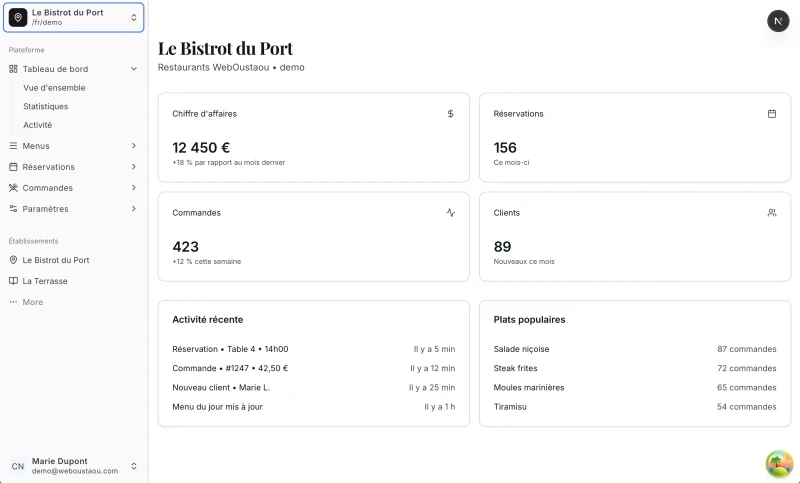Open Activité page

pyautogui.click(x=37, y=125)
